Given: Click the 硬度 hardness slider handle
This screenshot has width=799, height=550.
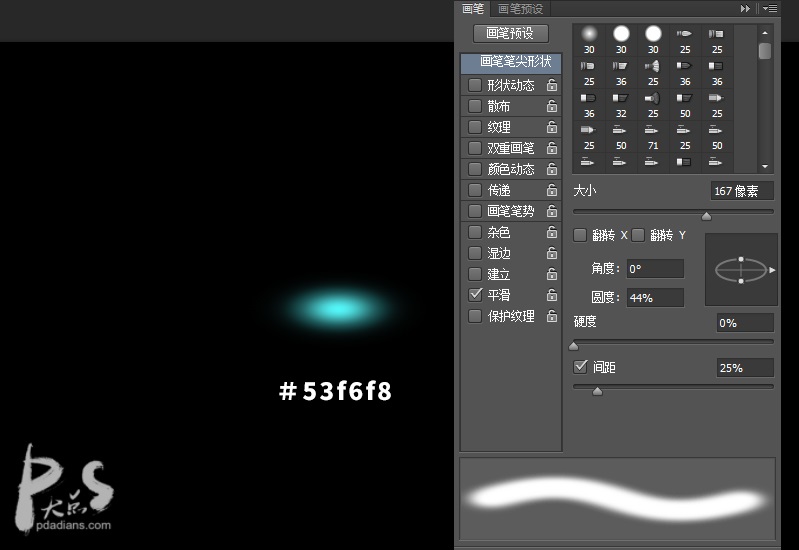Looking at the screenshot, I should tap(574, 347).
